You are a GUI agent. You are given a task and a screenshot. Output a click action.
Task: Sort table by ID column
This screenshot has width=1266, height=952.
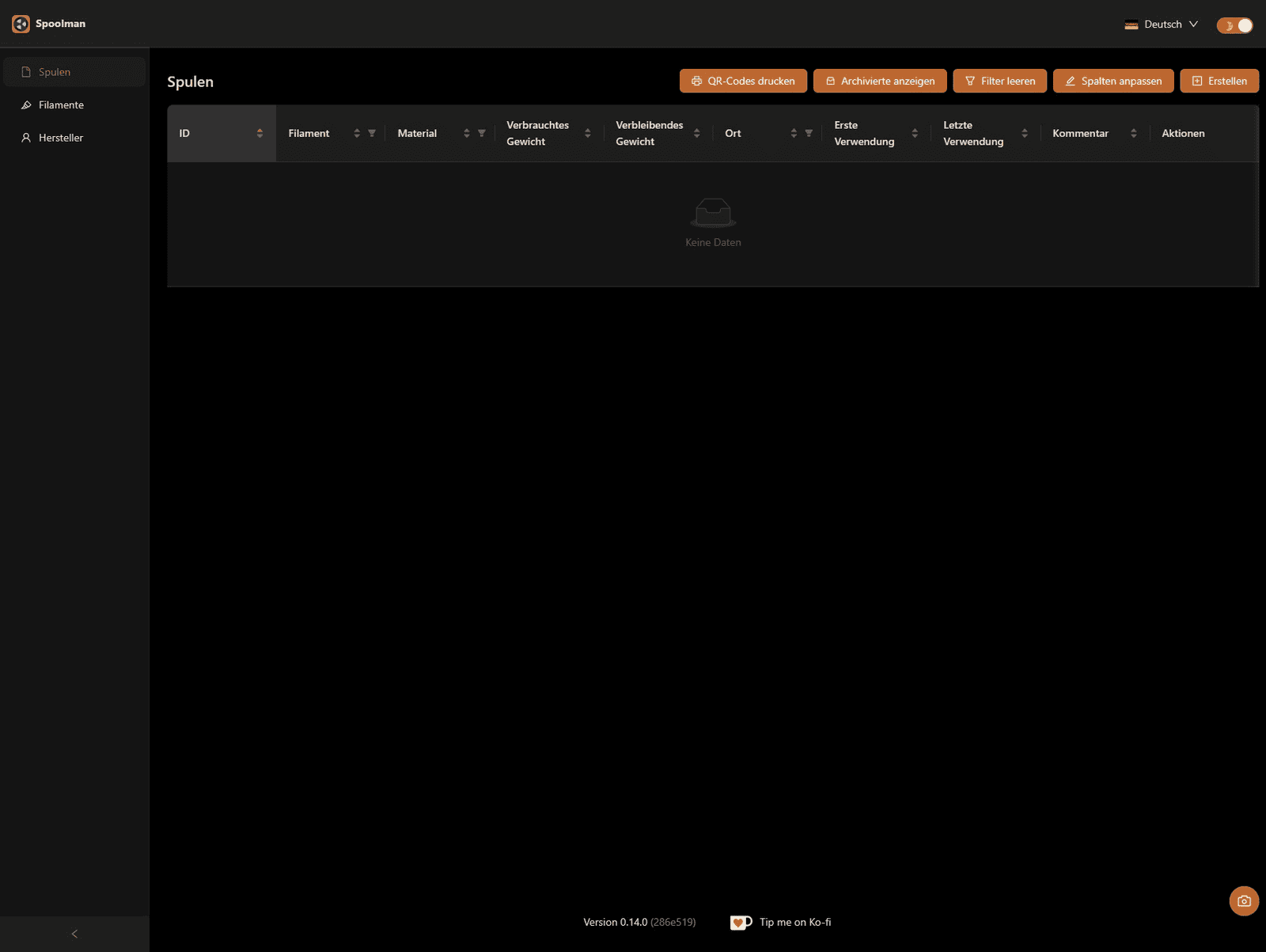260,133
